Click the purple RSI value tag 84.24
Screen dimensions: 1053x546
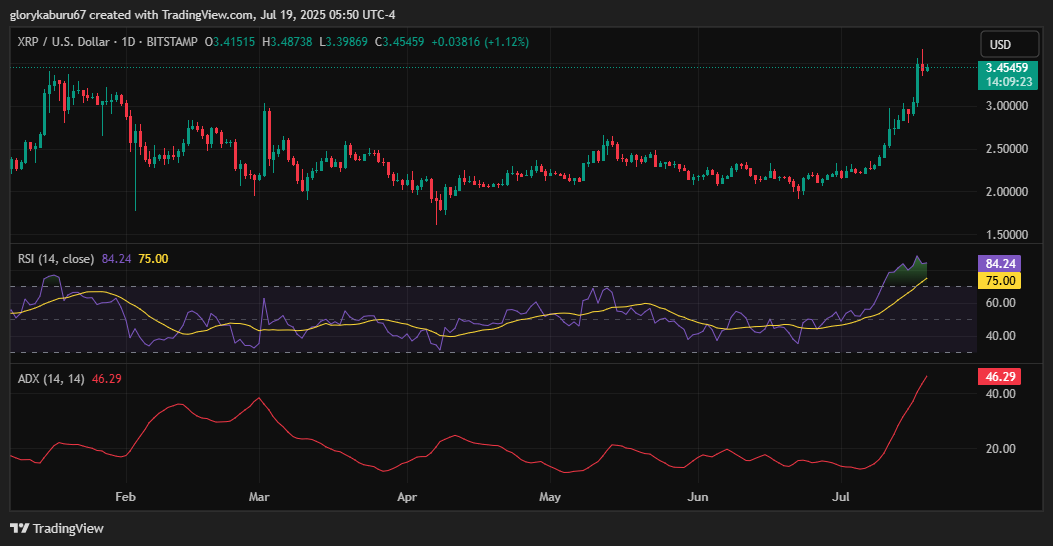coord(1000,264)
